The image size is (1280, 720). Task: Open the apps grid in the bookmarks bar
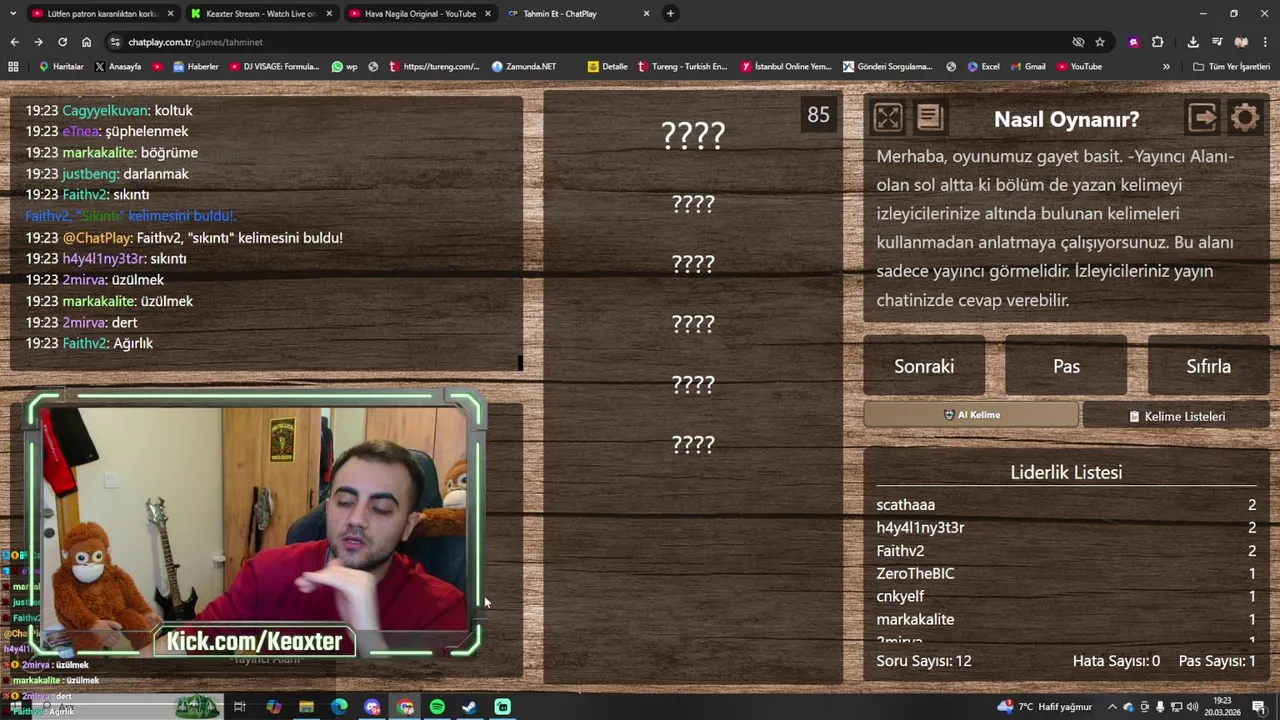coord(13,67)
